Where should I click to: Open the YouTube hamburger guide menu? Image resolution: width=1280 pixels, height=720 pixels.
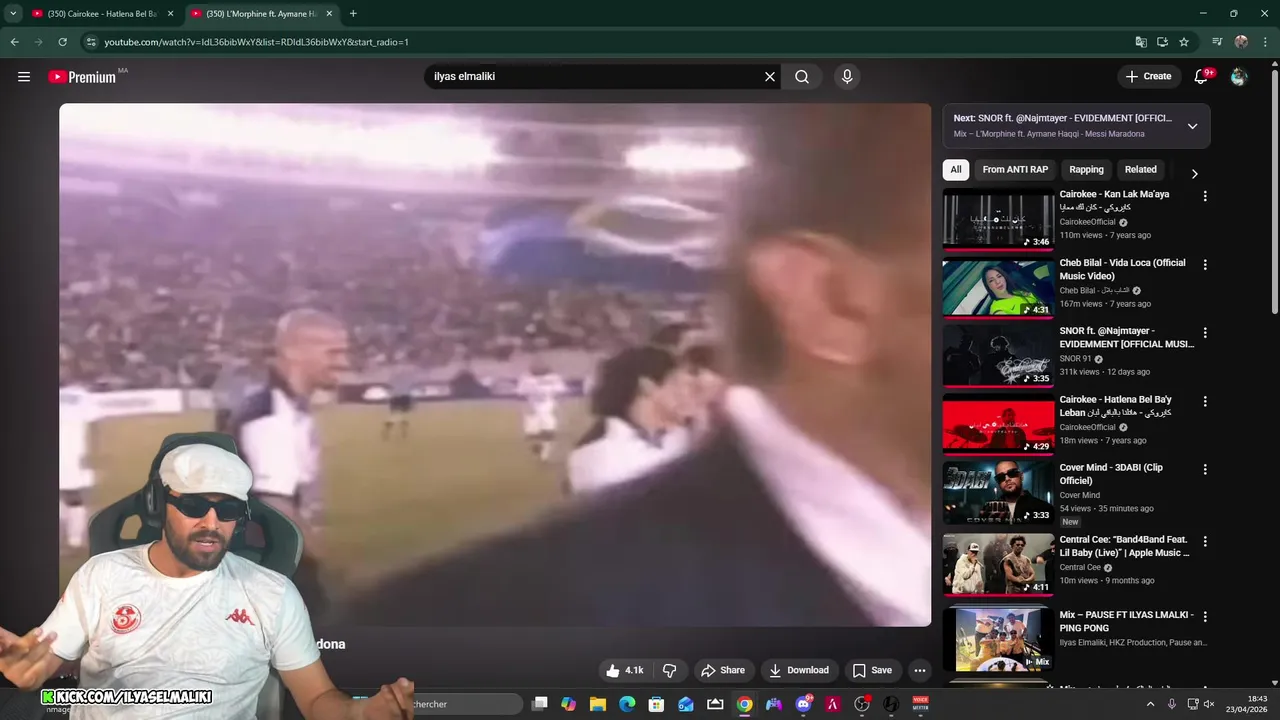tap(24, 76)
